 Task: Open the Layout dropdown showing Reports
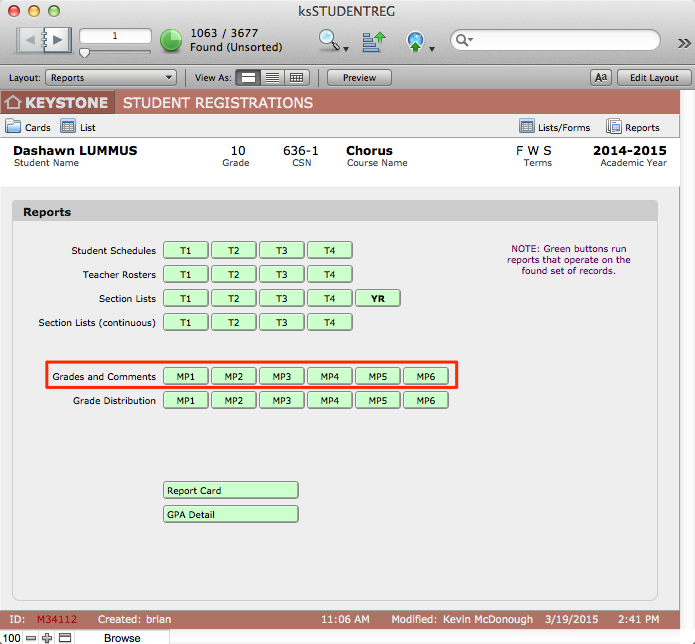click(x=111, y=78)
